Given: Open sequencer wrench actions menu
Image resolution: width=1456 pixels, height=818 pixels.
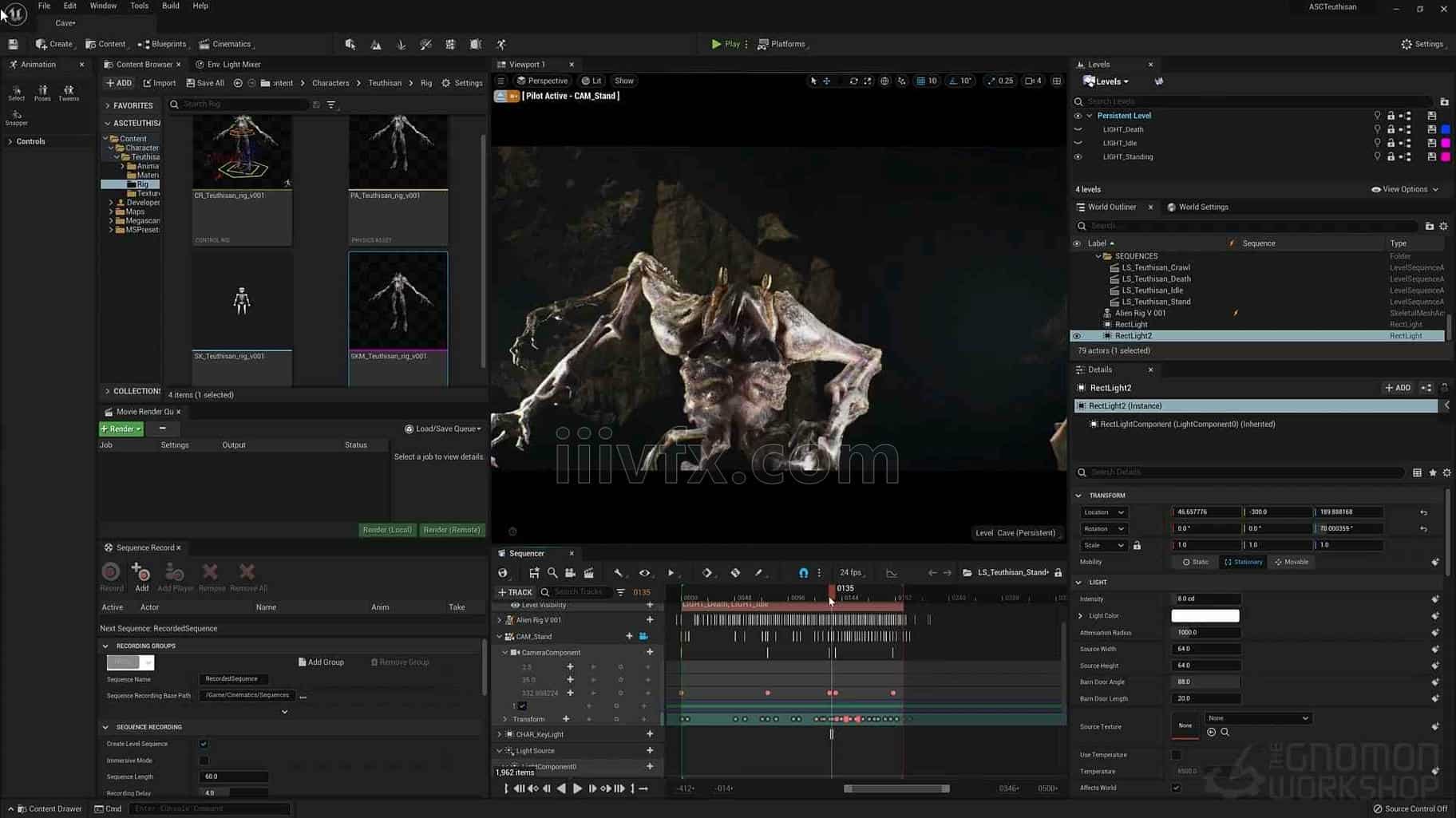Looking at the screenshot, I should point(619,573).
